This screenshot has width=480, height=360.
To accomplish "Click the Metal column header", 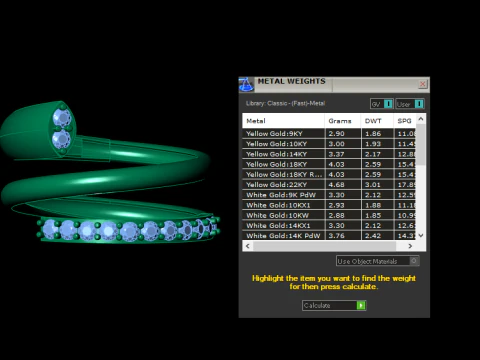I will pyautogui.click(x=283, y=121).
